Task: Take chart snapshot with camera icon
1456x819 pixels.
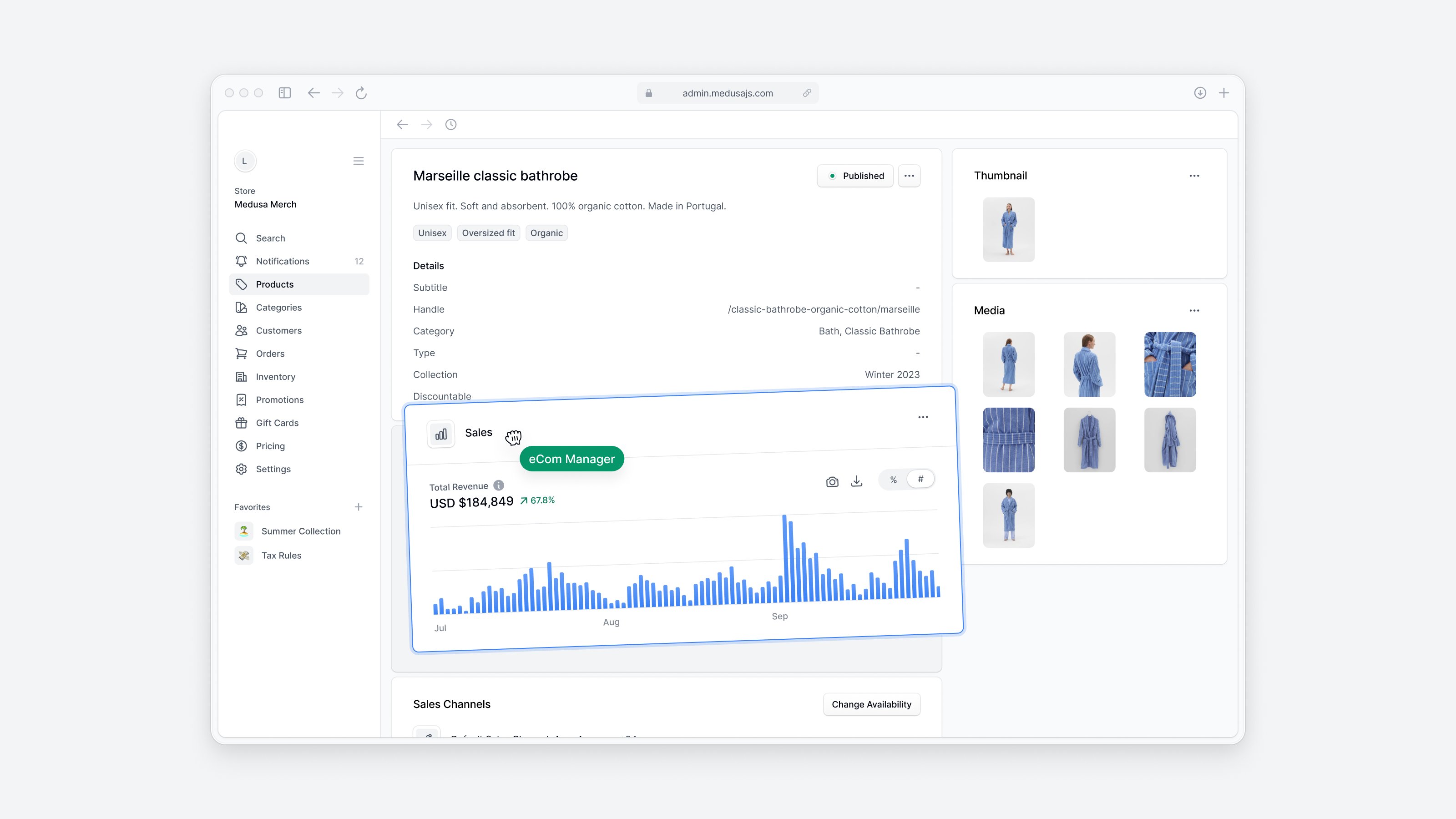Action: point(832,481)
